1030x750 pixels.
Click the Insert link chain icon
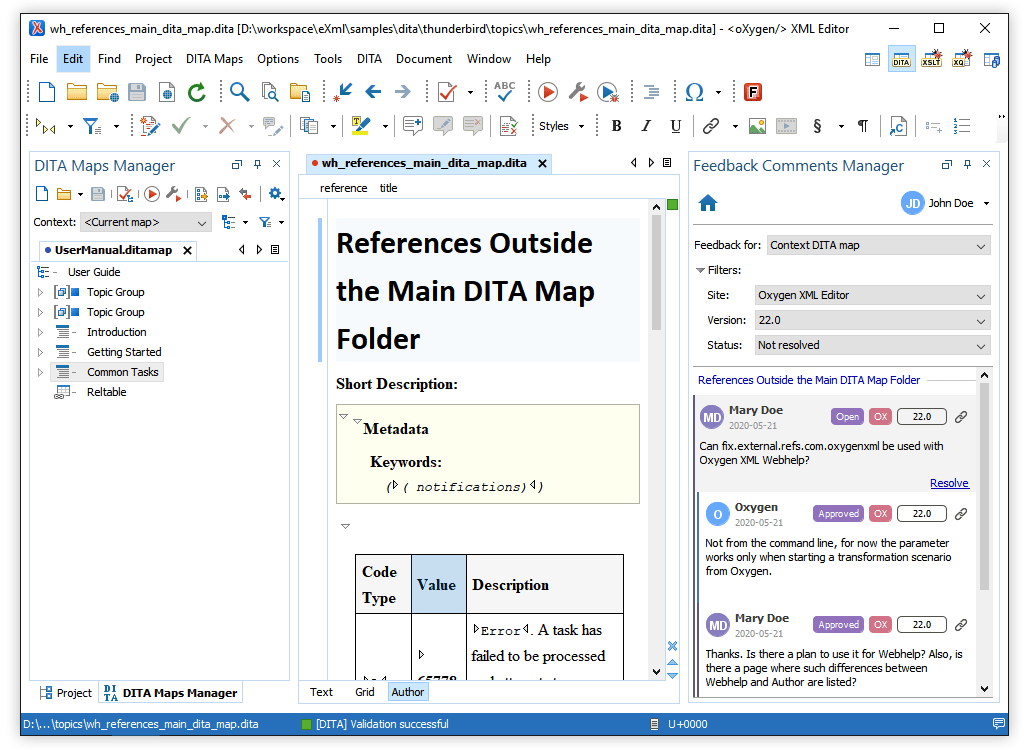coord(711,126)
